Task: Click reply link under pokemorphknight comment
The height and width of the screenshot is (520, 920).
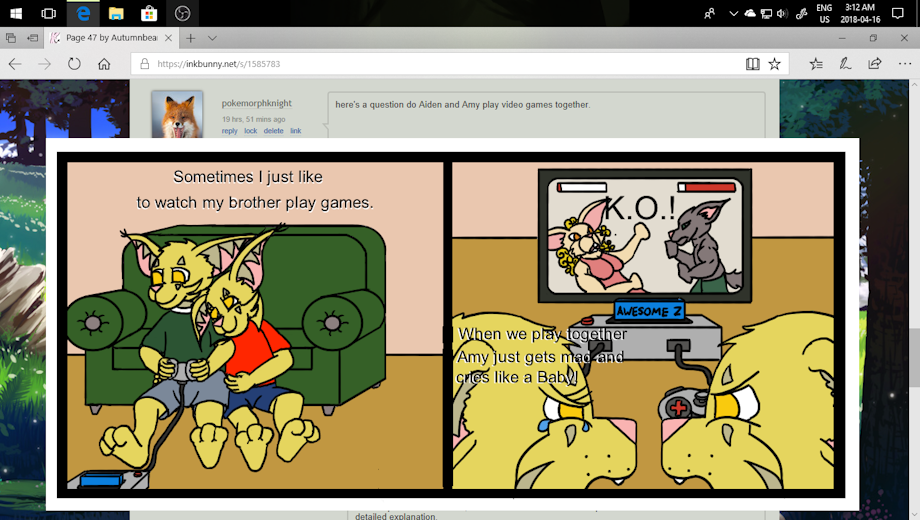Action: [x=229, y=131]
